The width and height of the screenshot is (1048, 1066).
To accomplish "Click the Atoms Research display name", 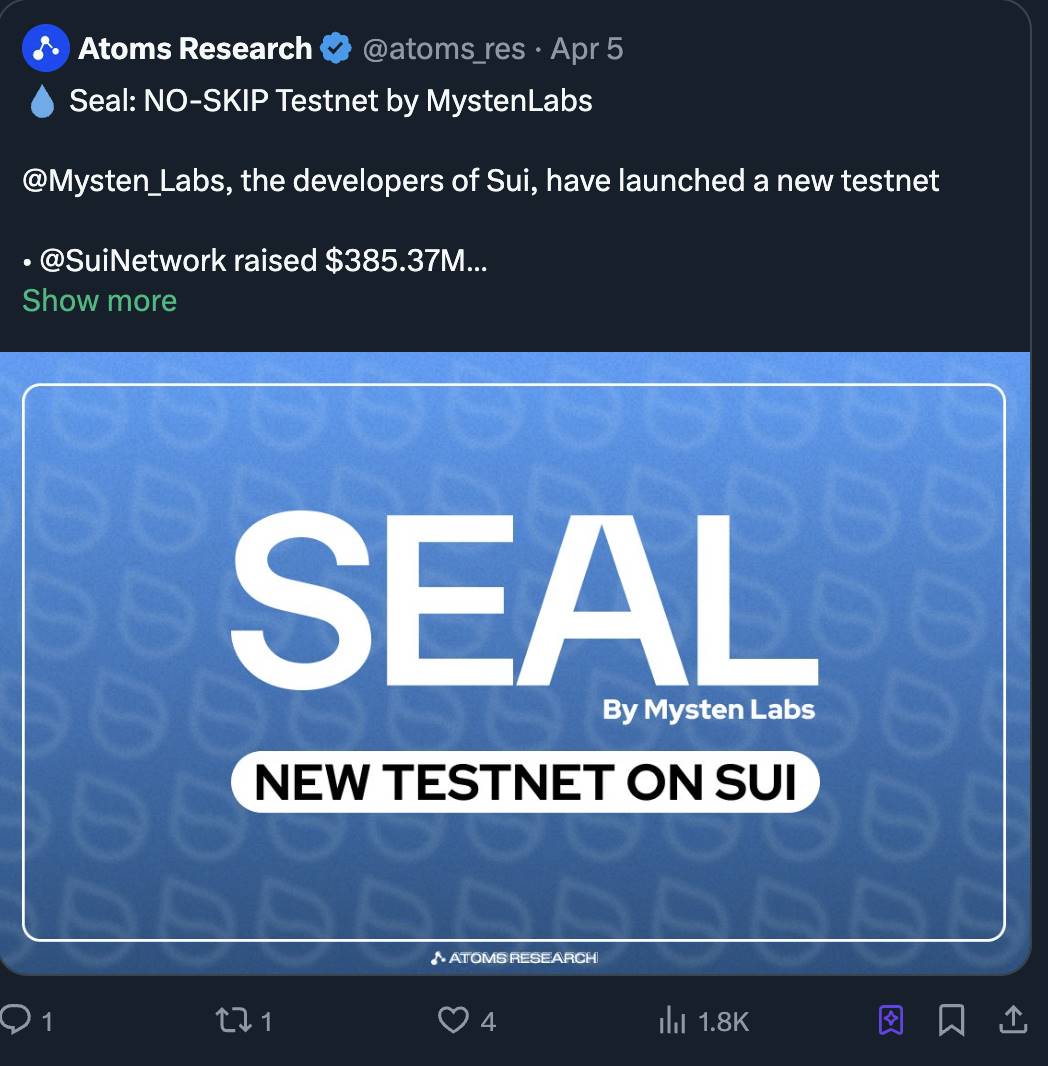I will tap(195, 48).
